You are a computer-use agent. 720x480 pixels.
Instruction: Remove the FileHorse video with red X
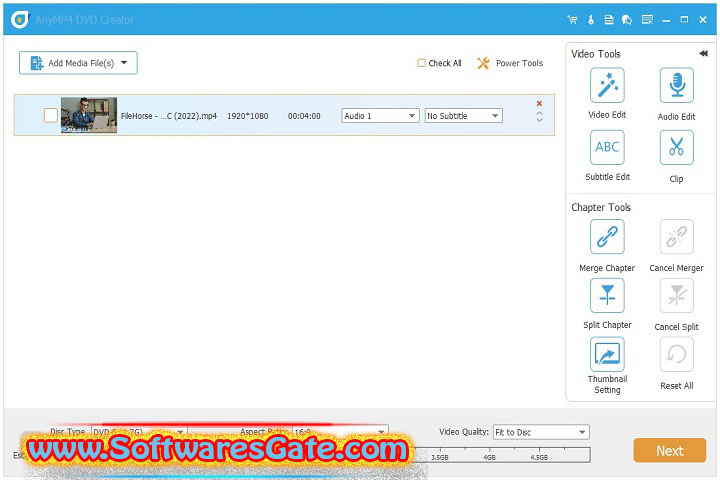click(539, 103)
